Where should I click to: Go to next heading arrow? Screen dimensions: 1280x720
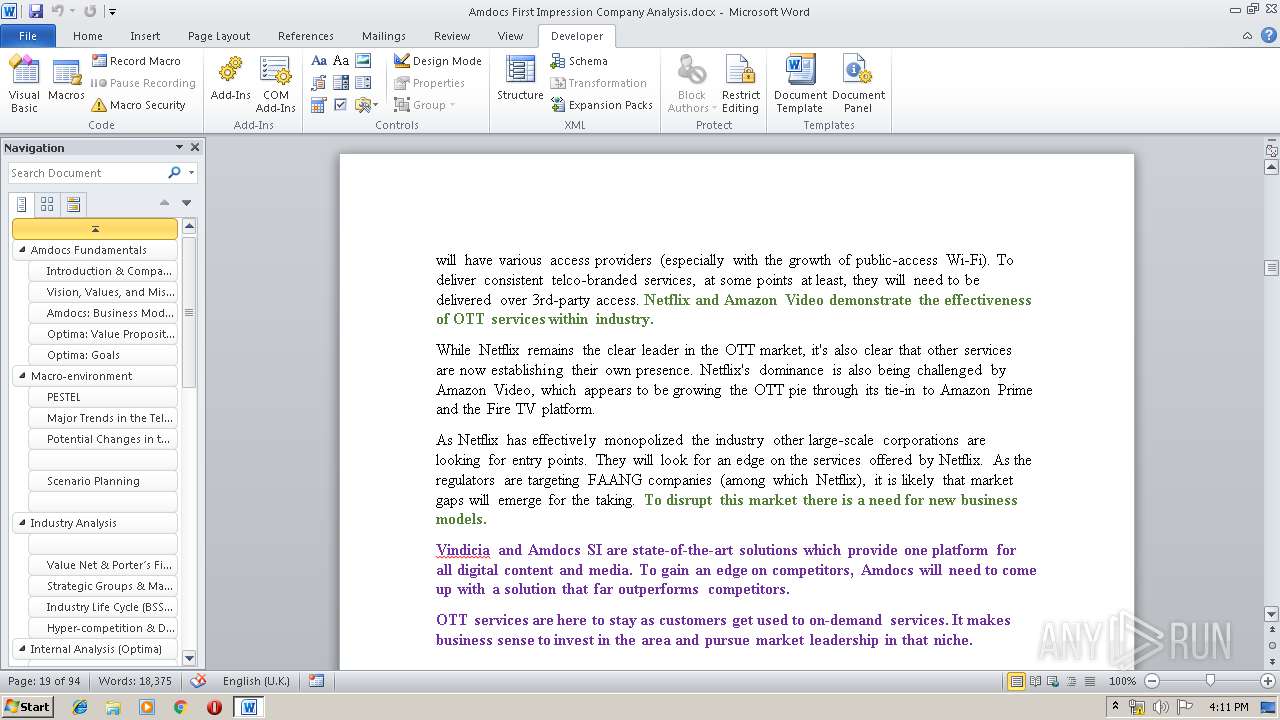coord(186,203)
